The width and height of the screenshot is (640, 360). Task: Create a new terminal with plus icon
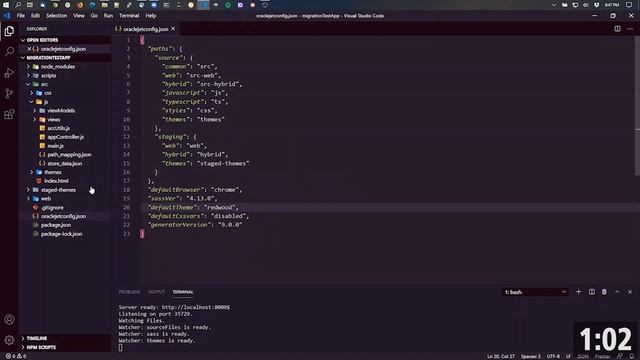click(x=578, y=292)
